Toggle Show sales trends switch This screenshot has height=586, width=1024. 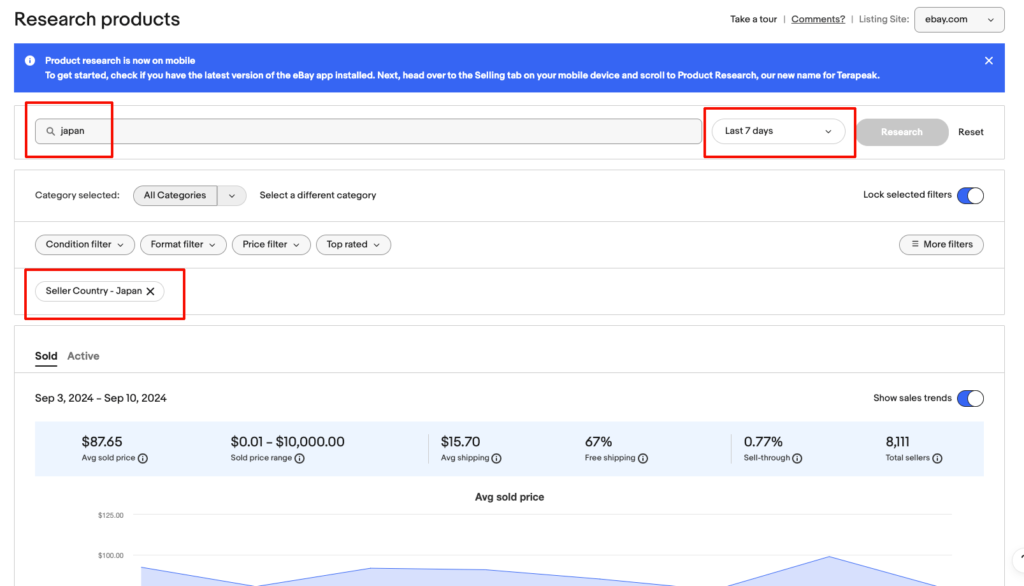coord(970,399)
